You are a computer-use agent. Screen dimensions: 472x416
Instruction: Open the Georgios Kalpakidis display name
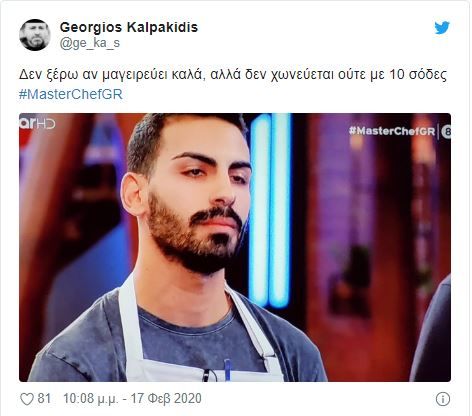click(129, 27)
